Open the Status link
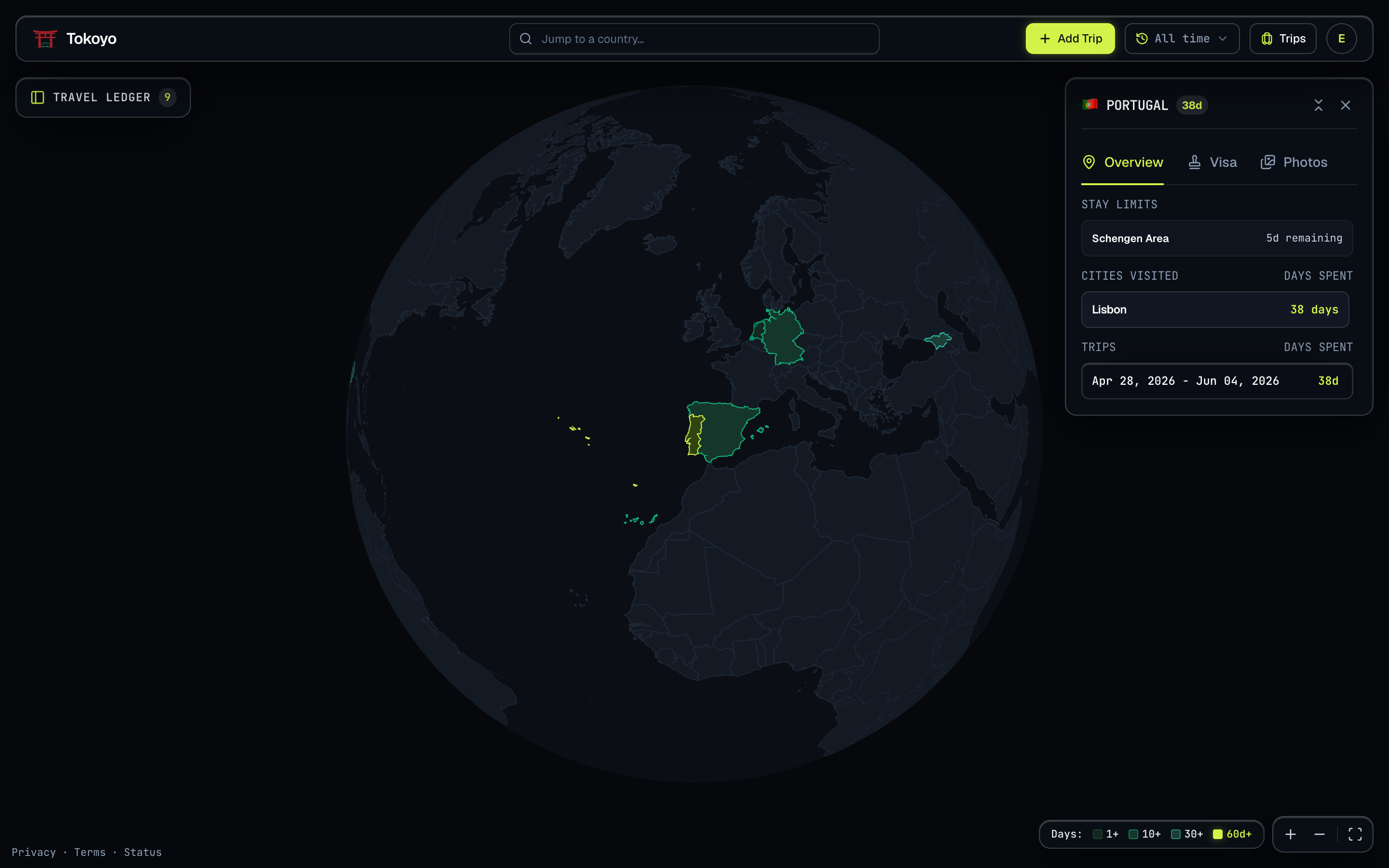 (143, 852)
